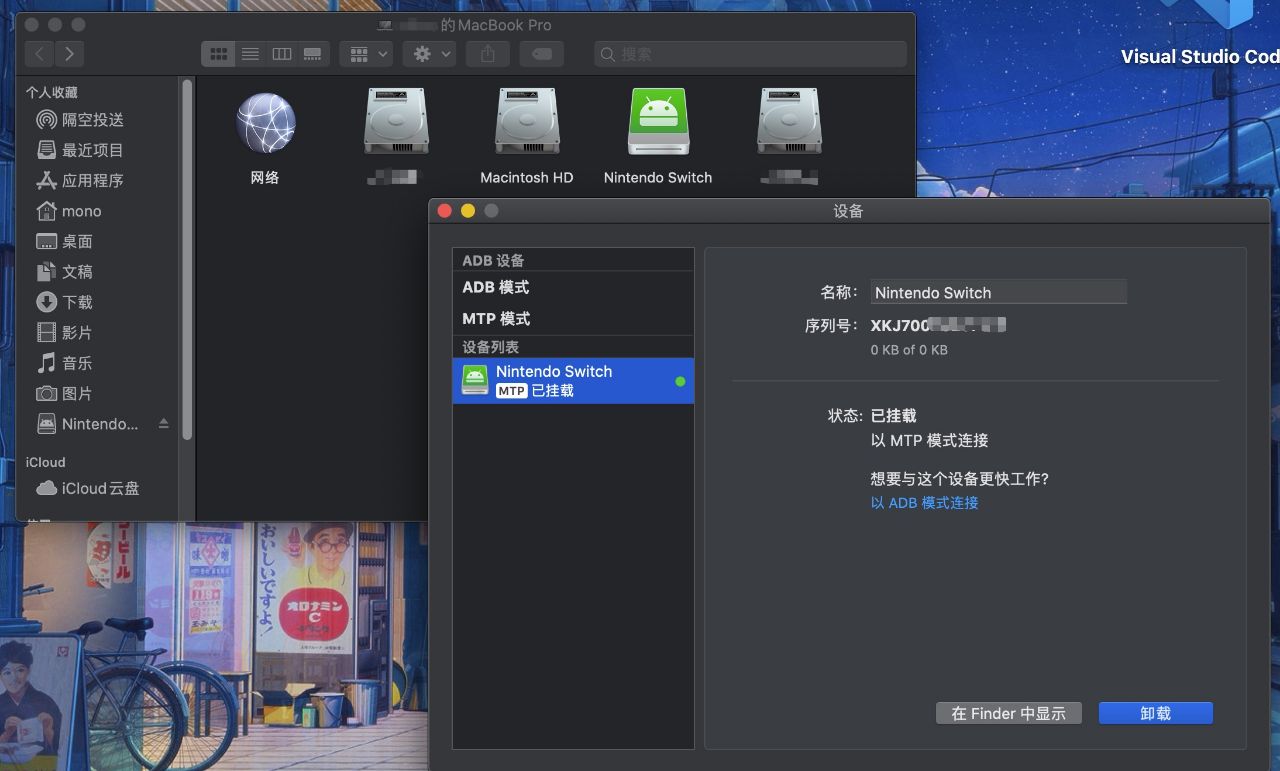Click the 0 KB of 0 KB text

click(x=909, y=350)
